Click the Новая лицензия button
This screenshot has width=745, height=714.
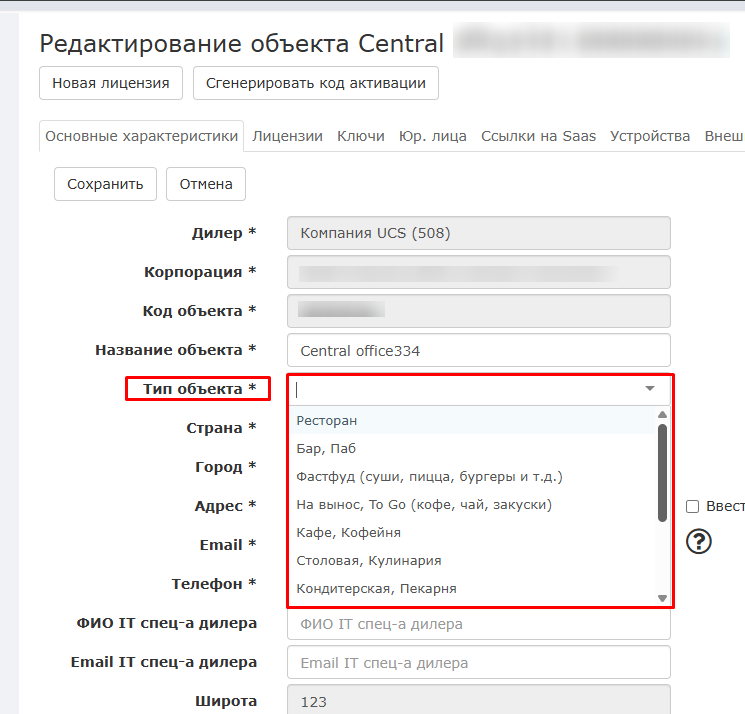click(x=111, y=83)
